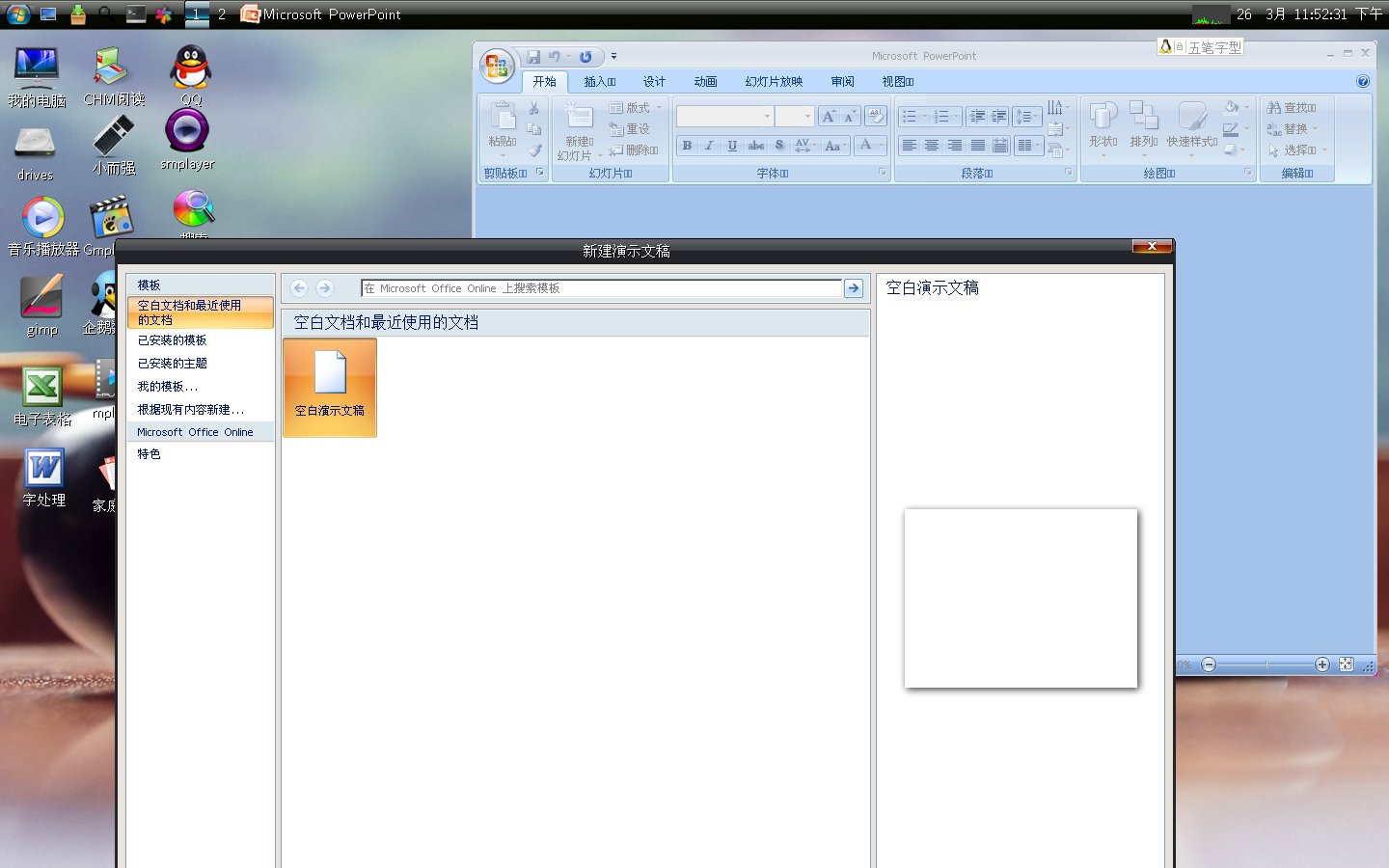Click the forward arrow in New Presentation dialog
Image resolution: width=1389 pixels, height=868 pixels.
pos(325,288)
